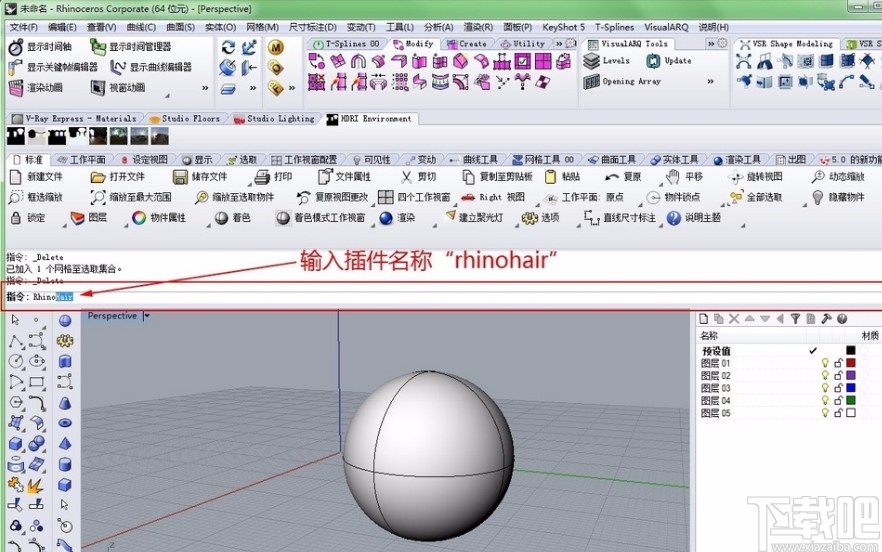Viewport: 882px width, 552px height.
Task: Click 显示时间管理器 button
Action: pos(131,47)
